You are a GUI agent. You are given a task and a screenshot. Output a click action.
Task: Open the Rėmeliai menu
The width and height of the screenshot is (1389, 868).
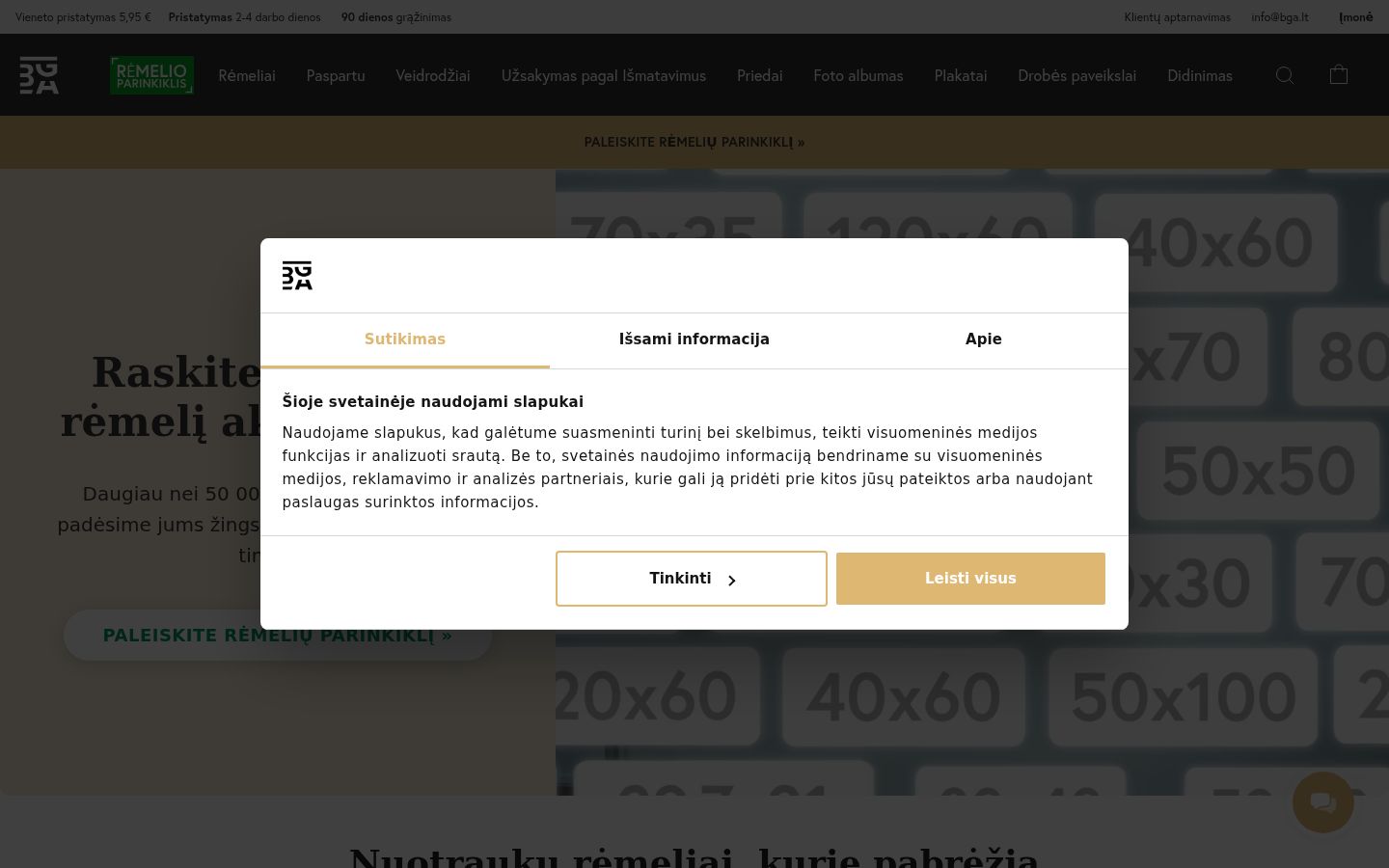pyautogui.click(x=247, y=75)
